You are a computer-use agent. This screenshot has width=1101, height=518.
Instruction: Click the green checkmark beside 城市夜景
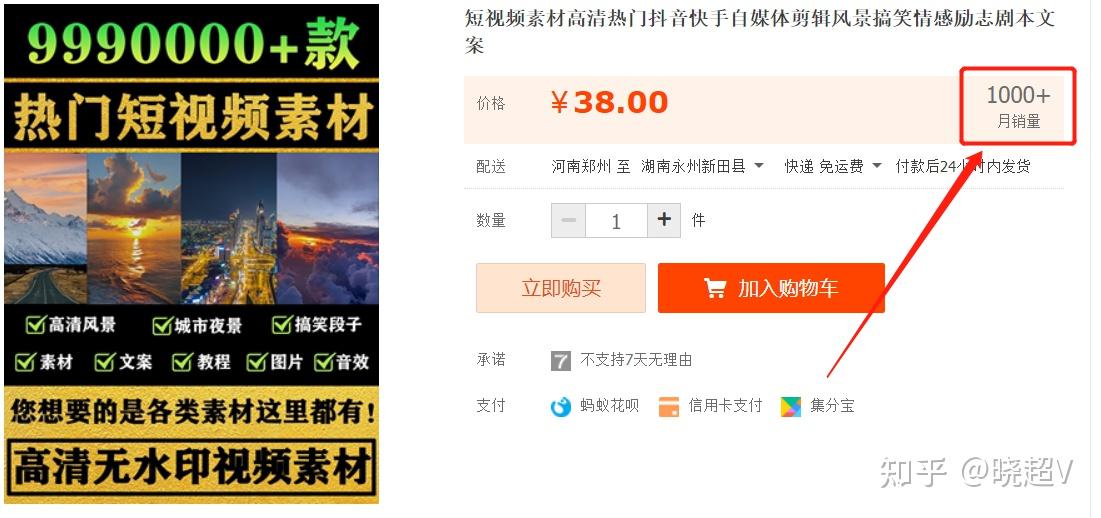(162, 326)
